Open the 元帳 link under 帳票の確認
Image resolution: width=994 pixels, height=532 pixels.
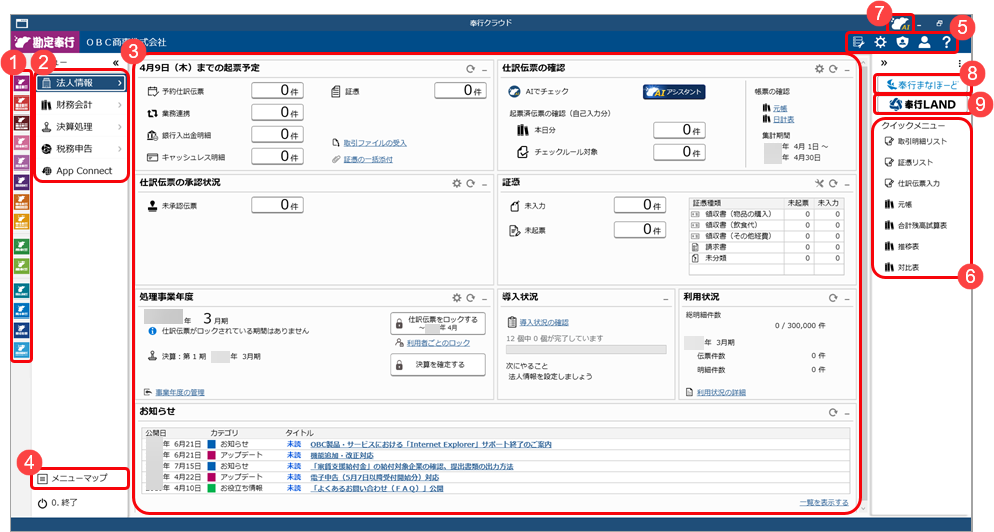coord(780,108)
